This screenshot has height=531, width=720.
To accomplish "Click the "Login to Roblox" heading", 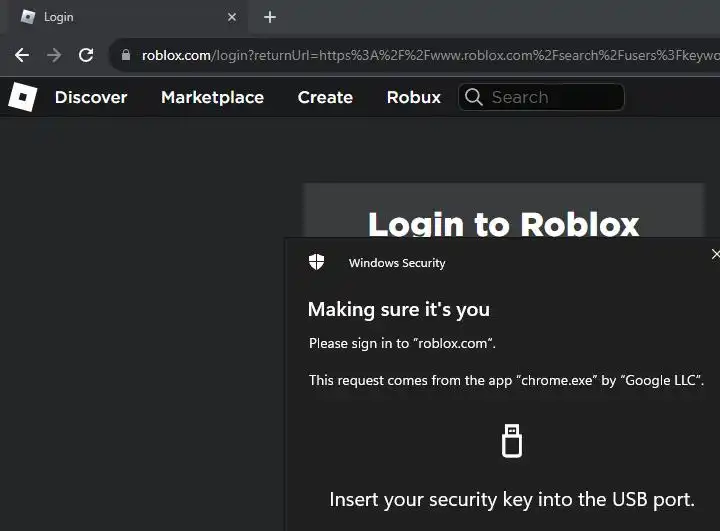I will tap(503, 224).
